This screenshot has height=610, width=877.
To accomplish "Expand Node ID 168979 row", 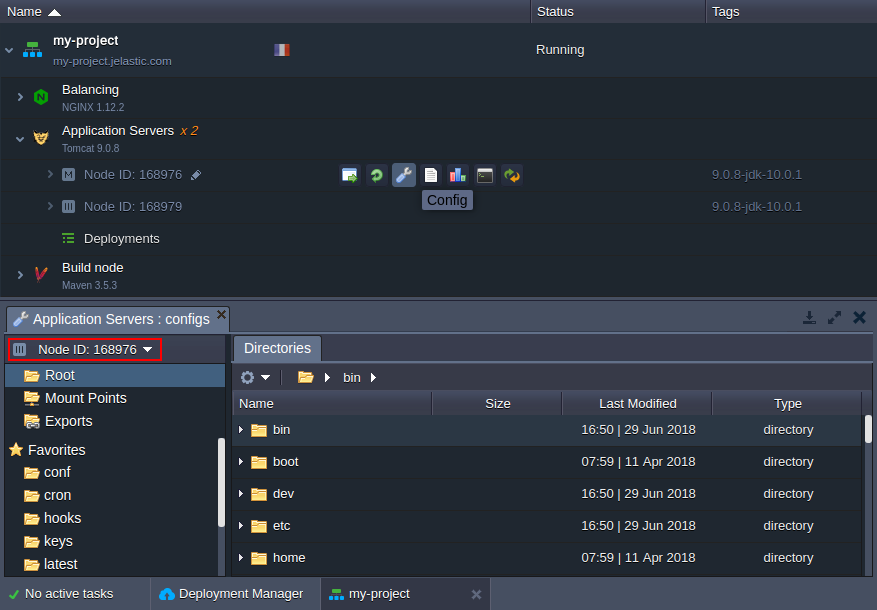I will click(x=50, y=206).
